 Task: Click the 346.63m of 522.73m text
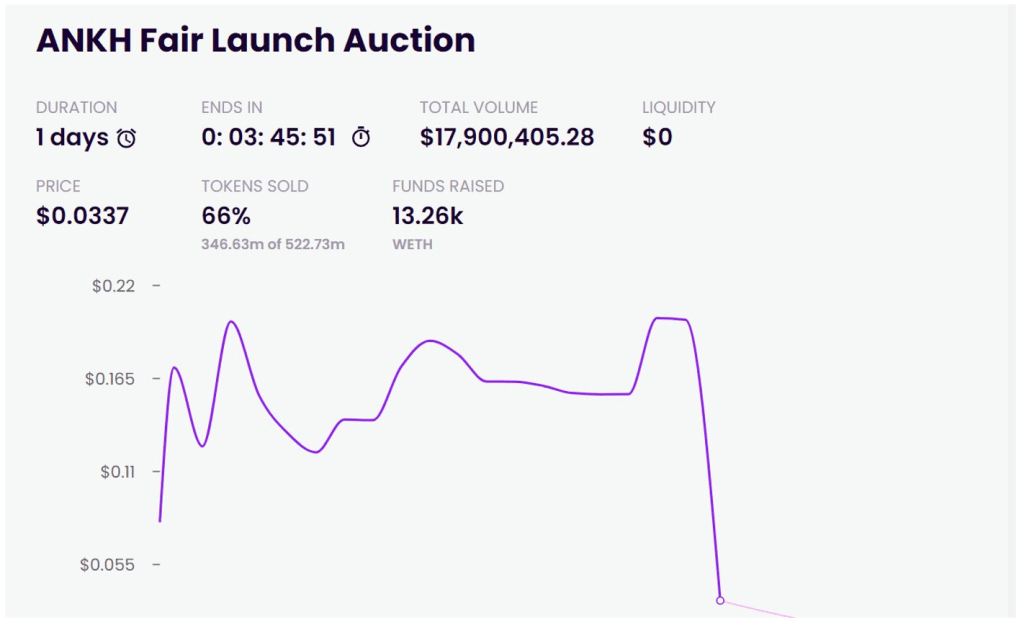[273, 244]
